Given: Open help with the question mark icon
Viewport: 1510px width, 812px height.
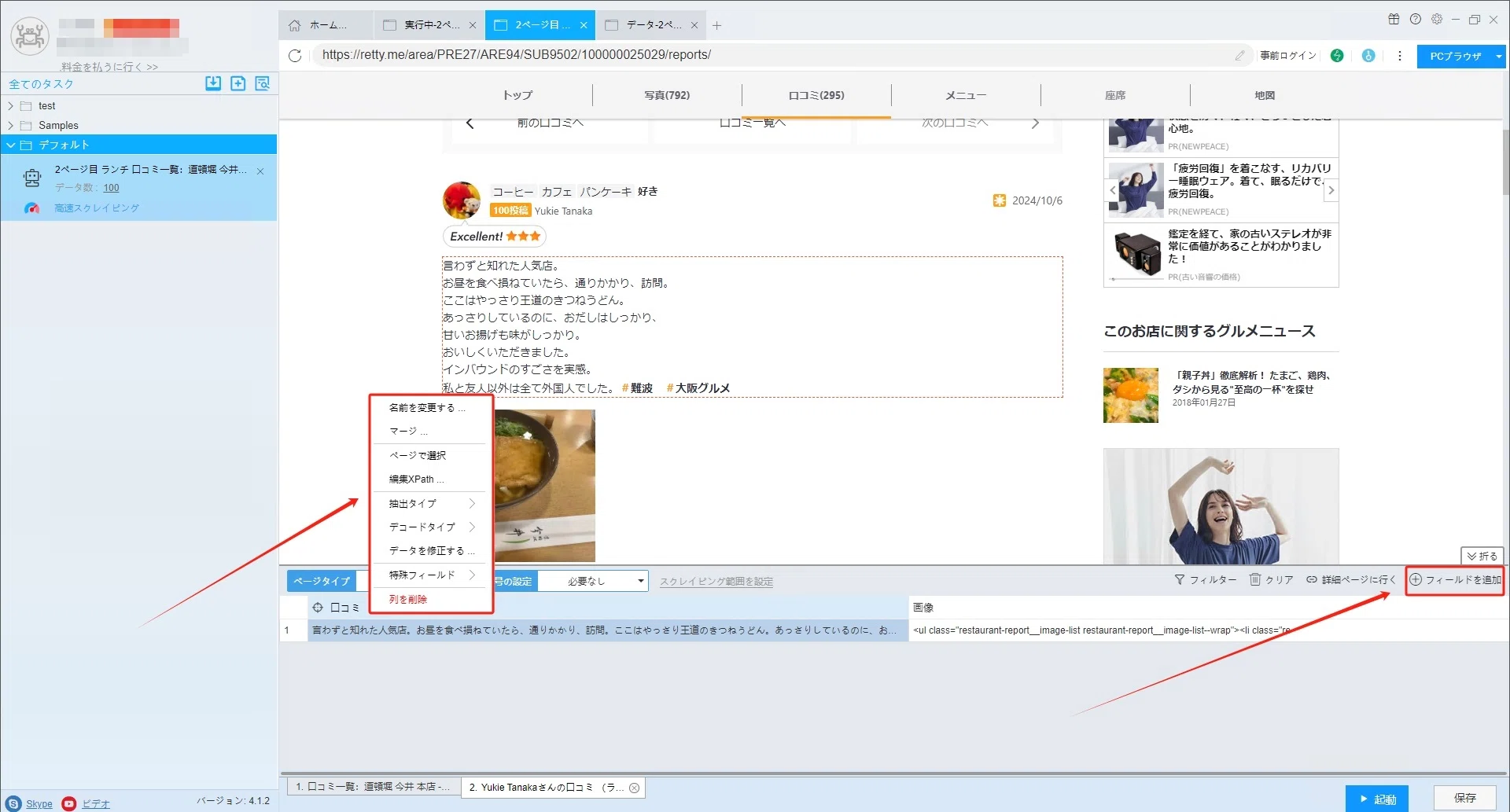Looking at the screenshot, I should click(1416, 20).
